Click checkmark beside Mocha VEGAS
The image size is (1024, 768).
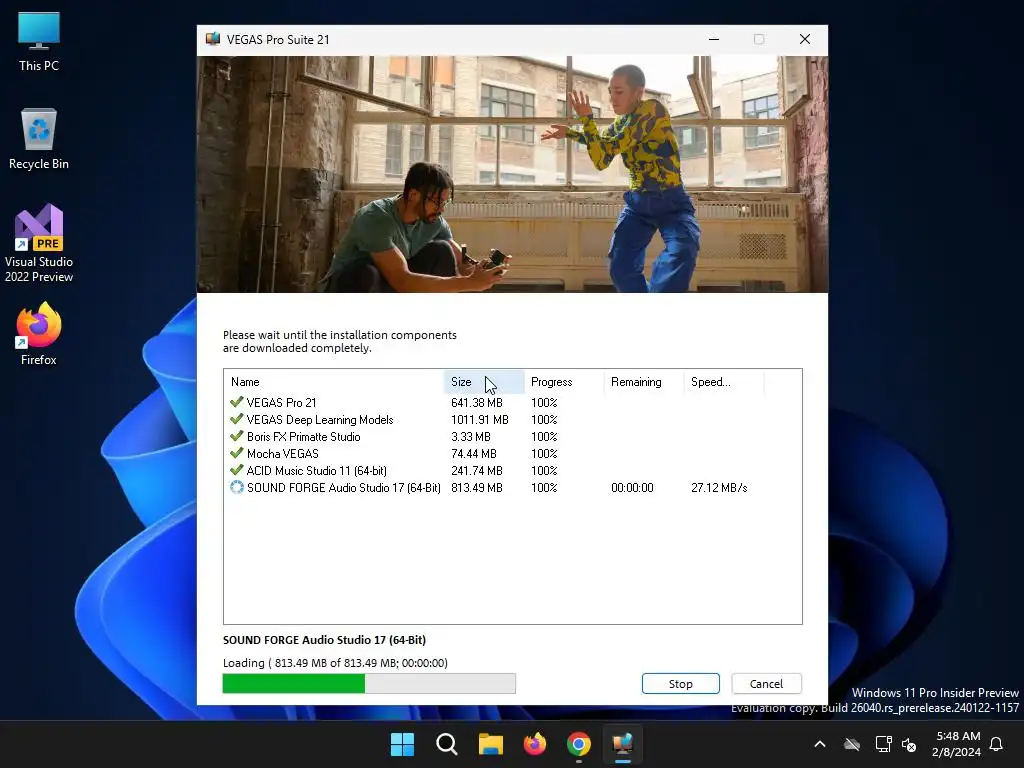236,453
